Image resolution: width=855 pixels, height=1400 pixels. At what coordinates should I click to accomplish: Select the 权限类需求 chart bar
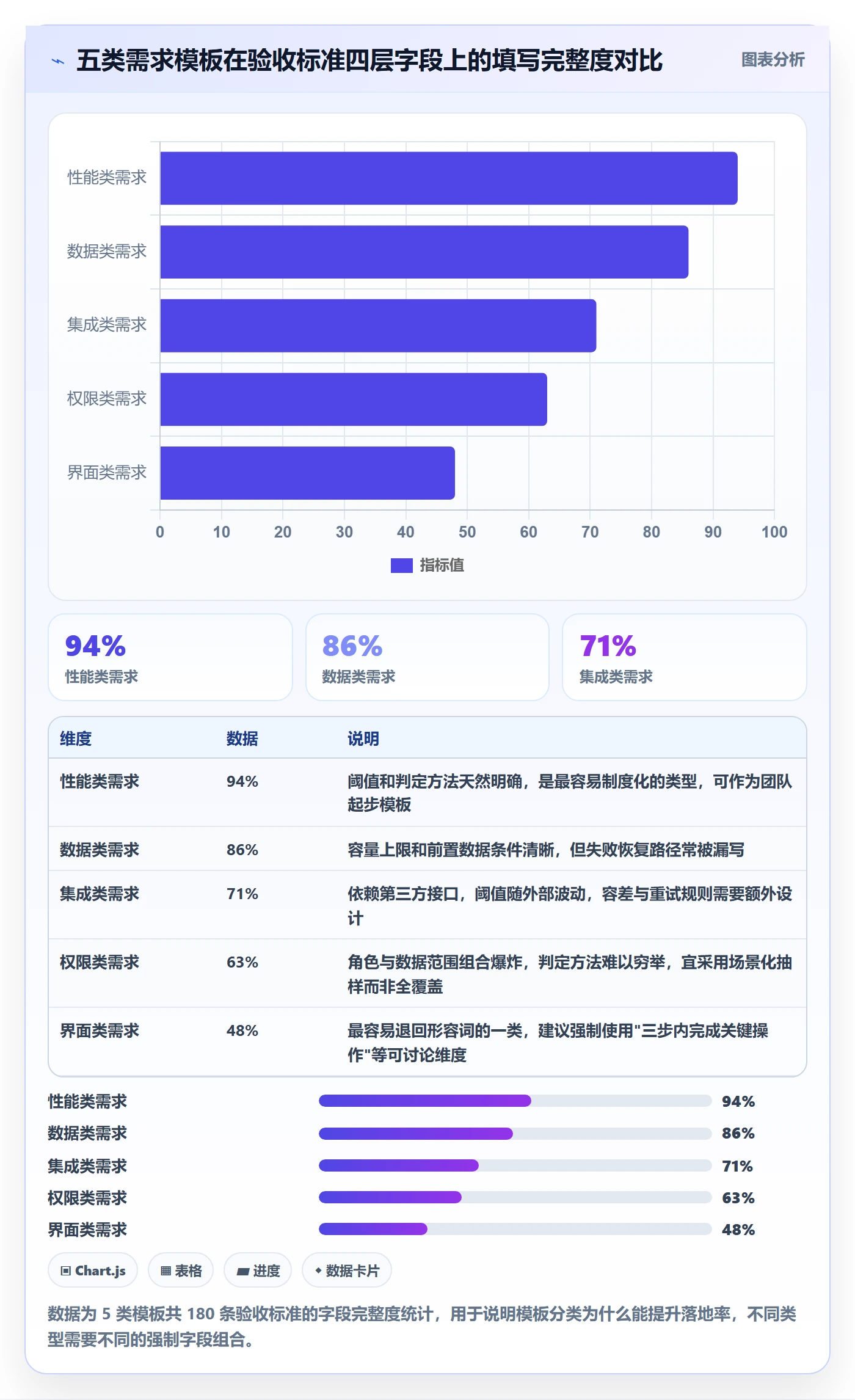click(x=354, y=399)
